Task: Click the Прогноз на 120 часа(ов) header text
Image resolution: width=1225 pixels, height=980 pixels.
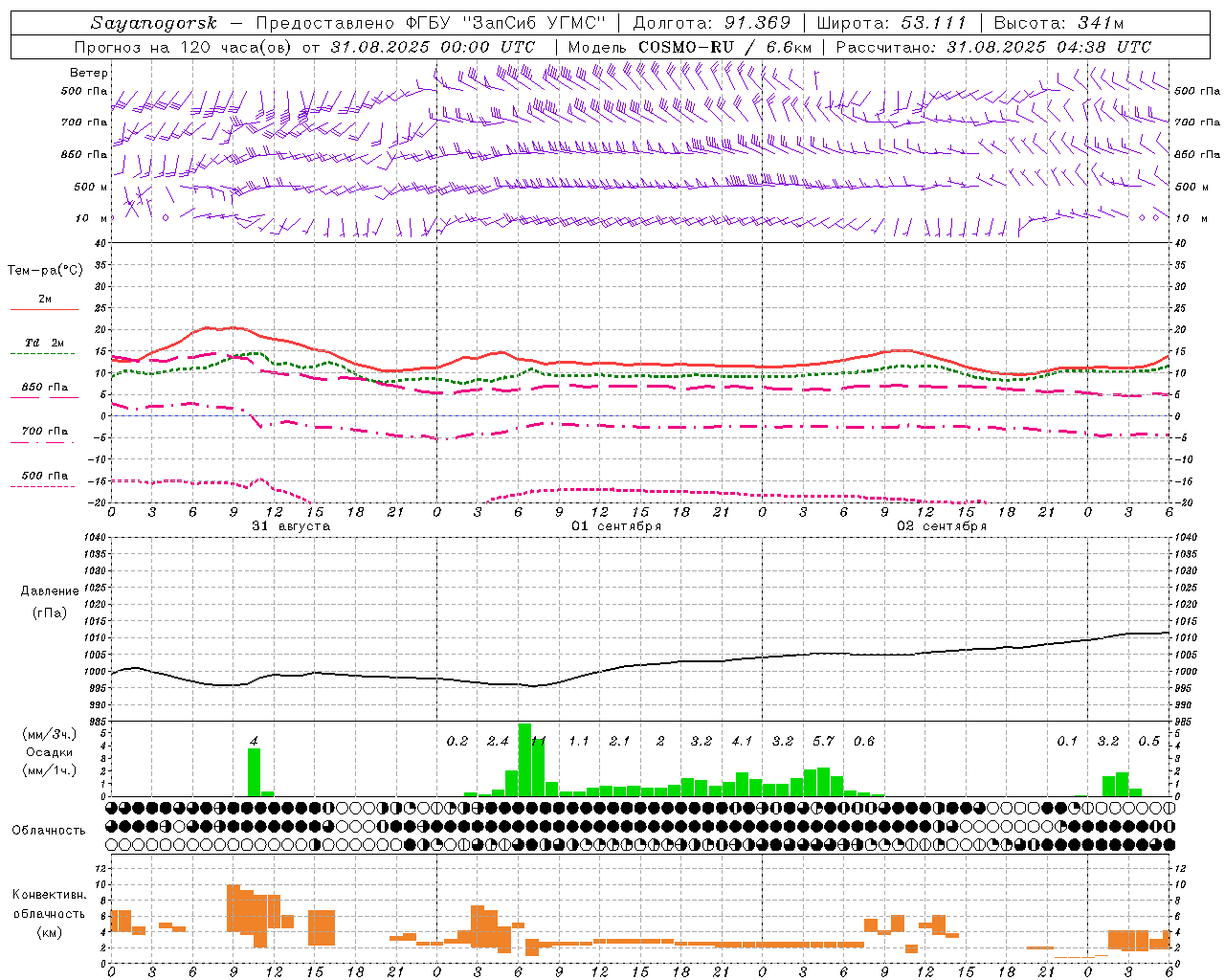Action: tap(185, 47)
